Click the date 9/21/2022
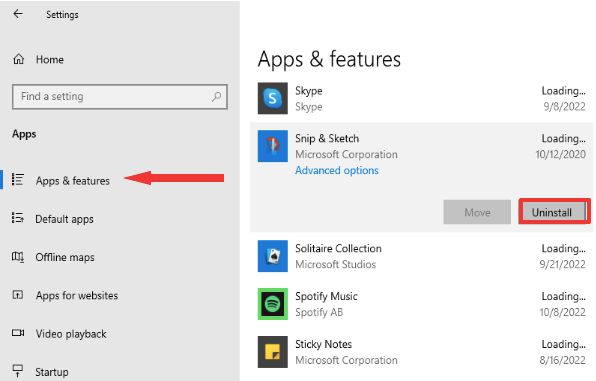 point(563,264)
